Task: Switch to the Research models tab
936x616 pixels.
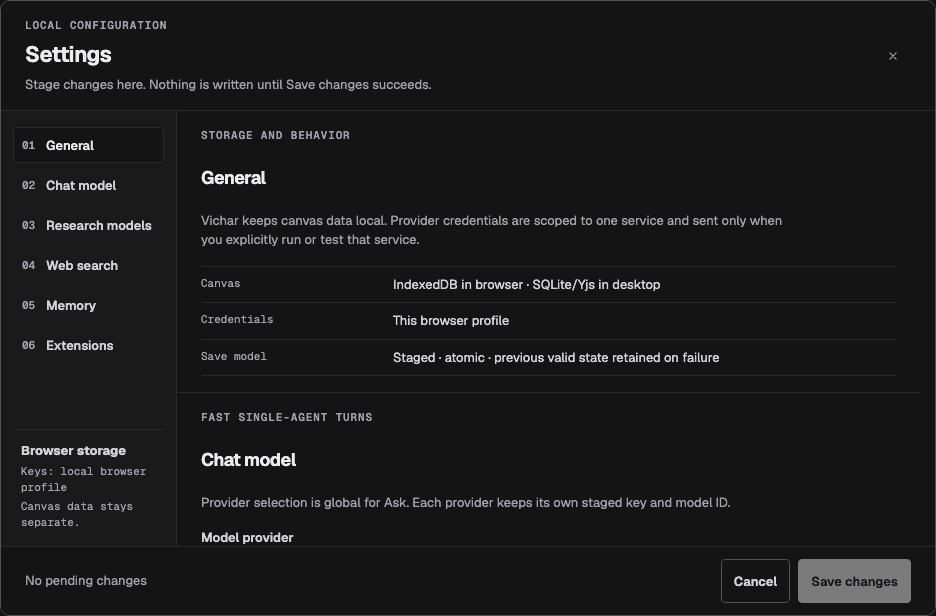Action: click(x=88, y=225)
